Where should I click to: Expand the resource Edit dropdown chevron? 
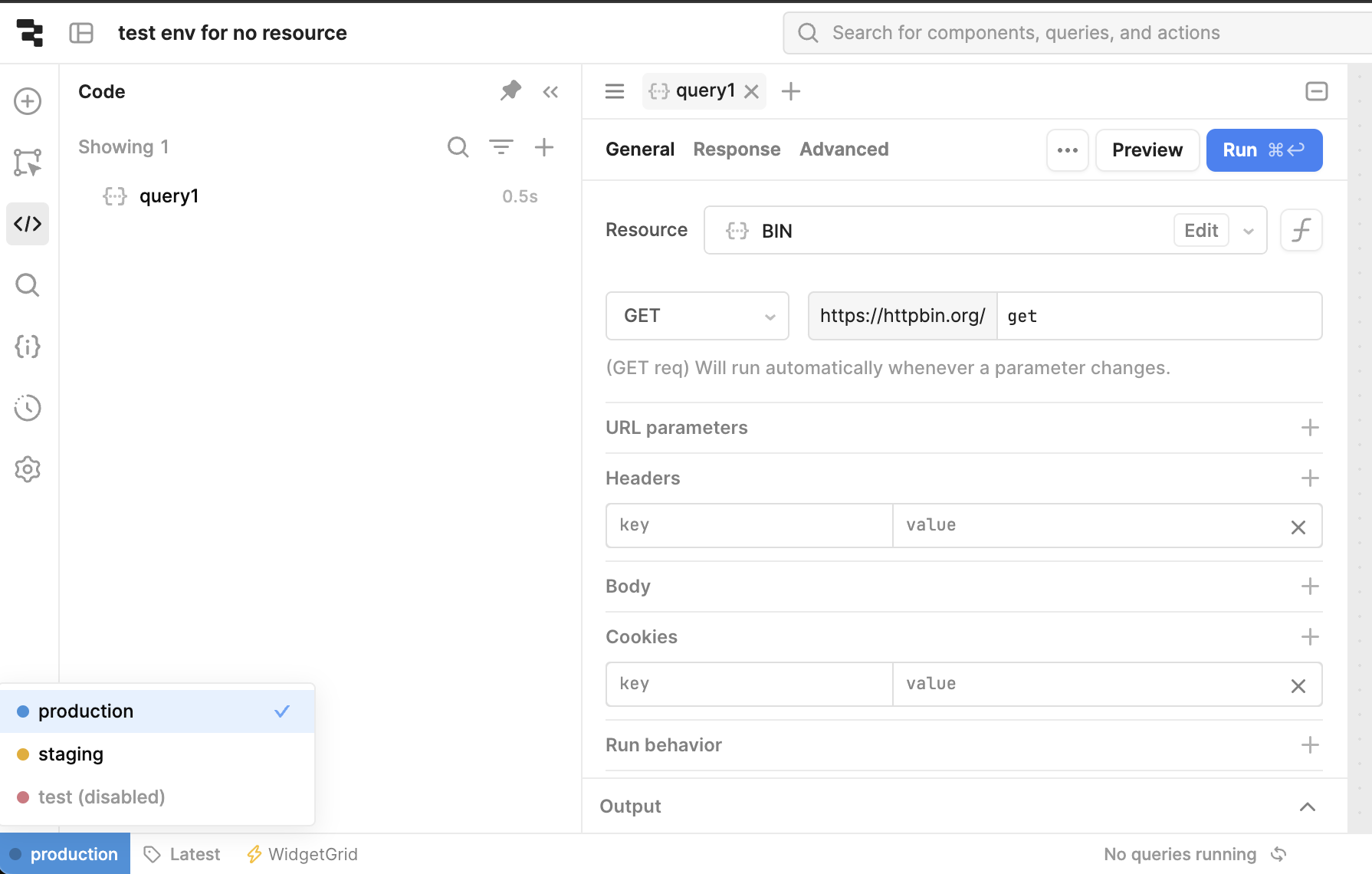point(1249,230)
